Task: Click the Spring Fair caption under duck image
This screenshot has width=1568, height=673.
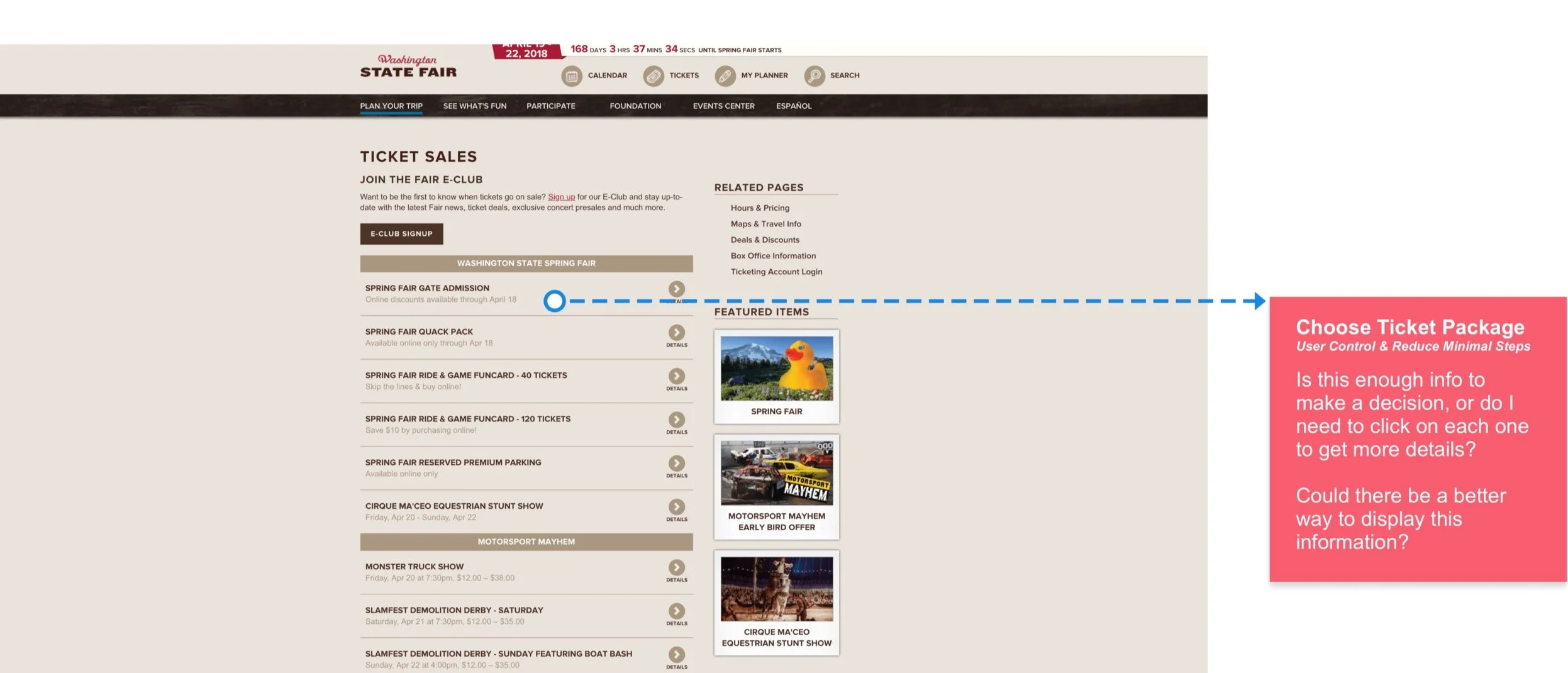Action: point(777,411)
